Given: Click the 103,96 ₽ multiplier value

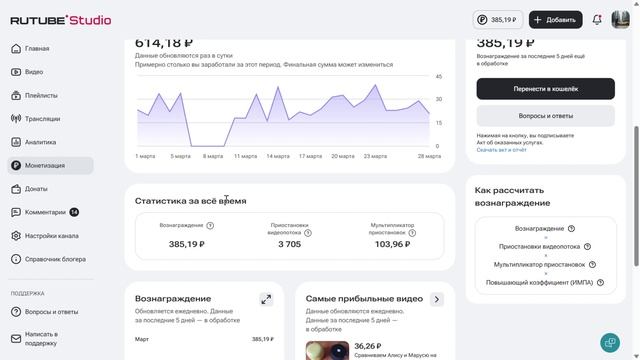Looking at the screenshot, I should point(392,244).
